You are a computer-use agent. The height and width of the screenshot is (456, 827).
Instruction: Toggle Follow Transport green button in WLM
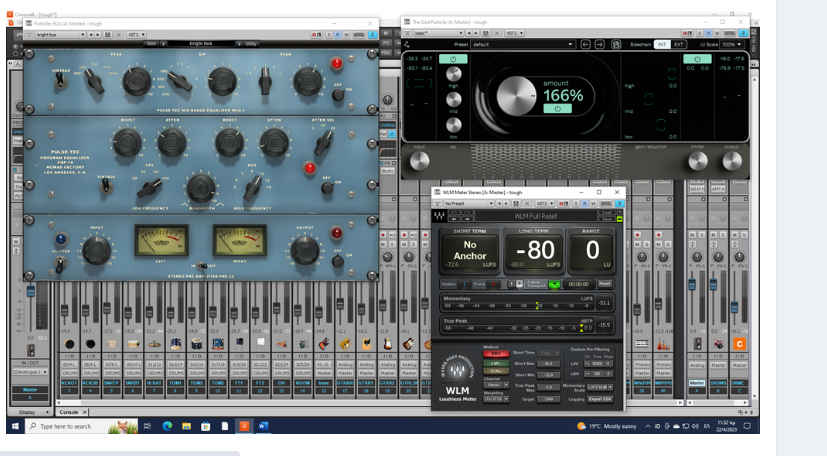coord(554,284)
